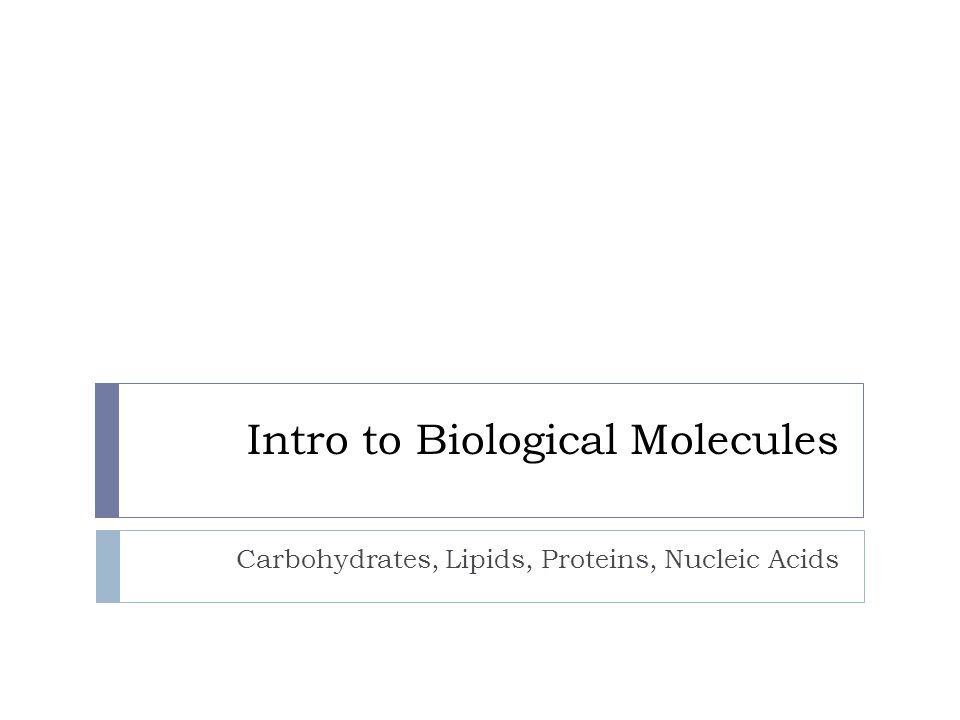Click the word "Biological" in the title
960x720 pixels.
[x=516, y=441]
